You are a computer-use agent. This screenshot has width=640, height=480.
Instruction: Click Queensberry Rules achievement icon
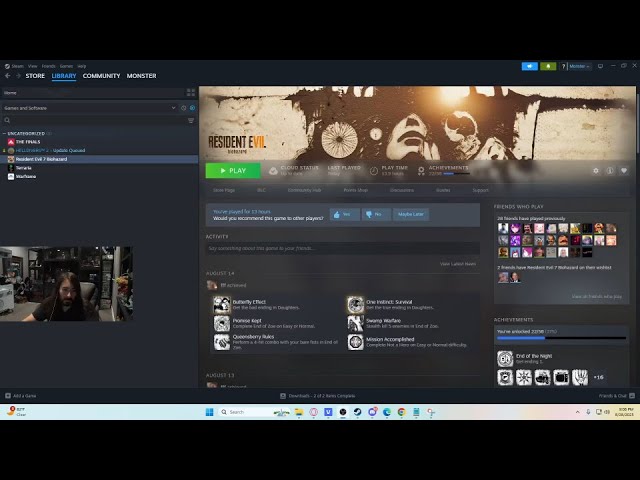pos(222,342)
